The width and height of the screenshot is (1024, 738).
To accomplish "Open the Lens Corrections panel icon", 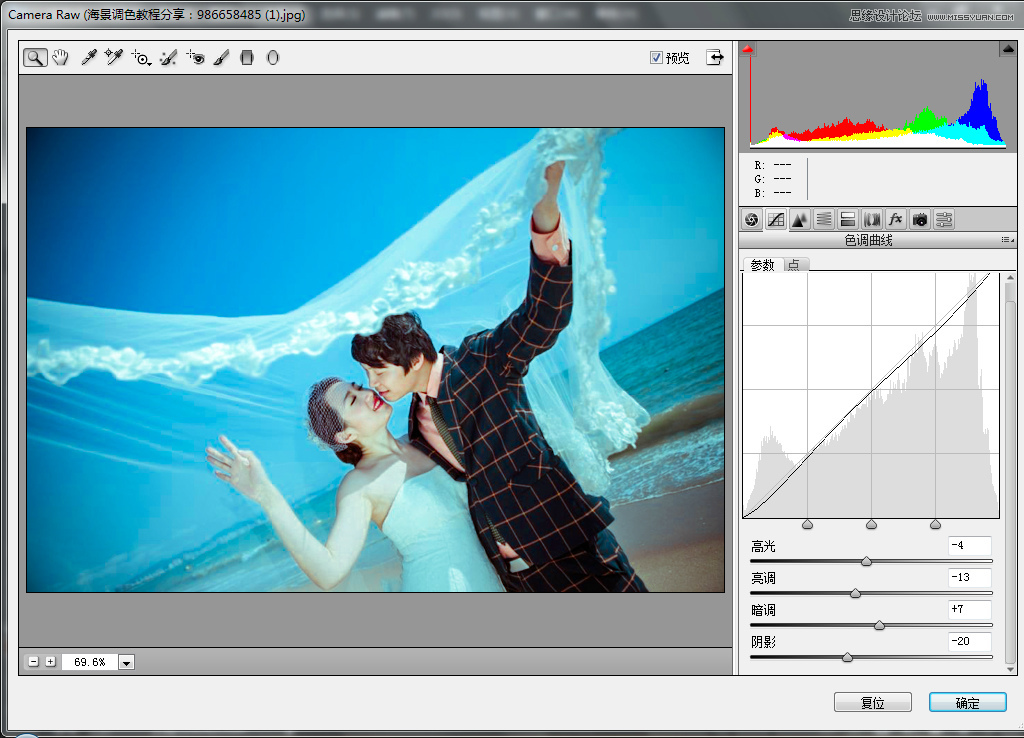I will tap(872, 220).
